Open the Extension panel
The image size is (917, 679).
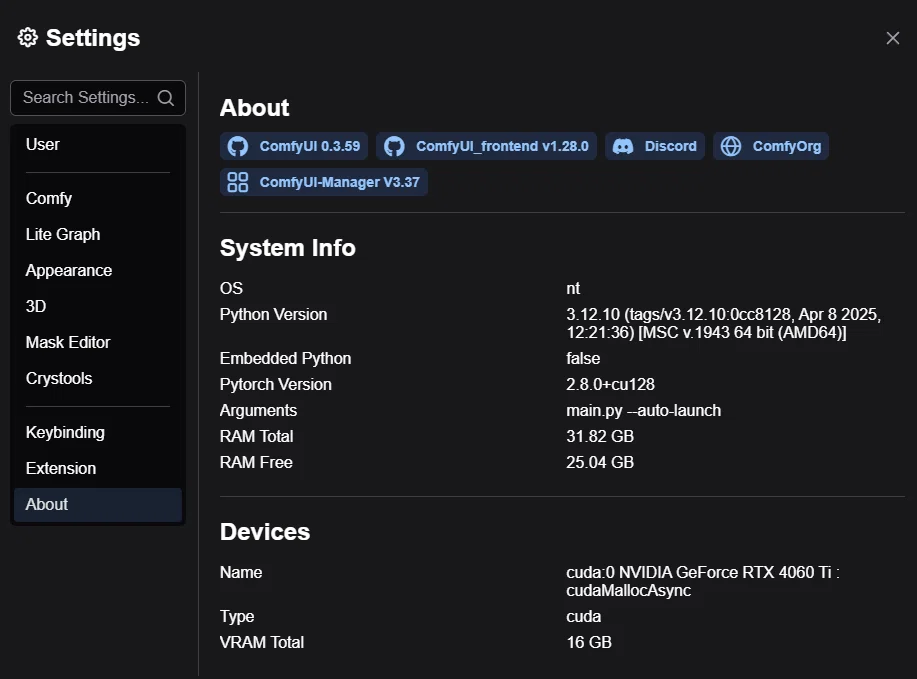[98, 468]
